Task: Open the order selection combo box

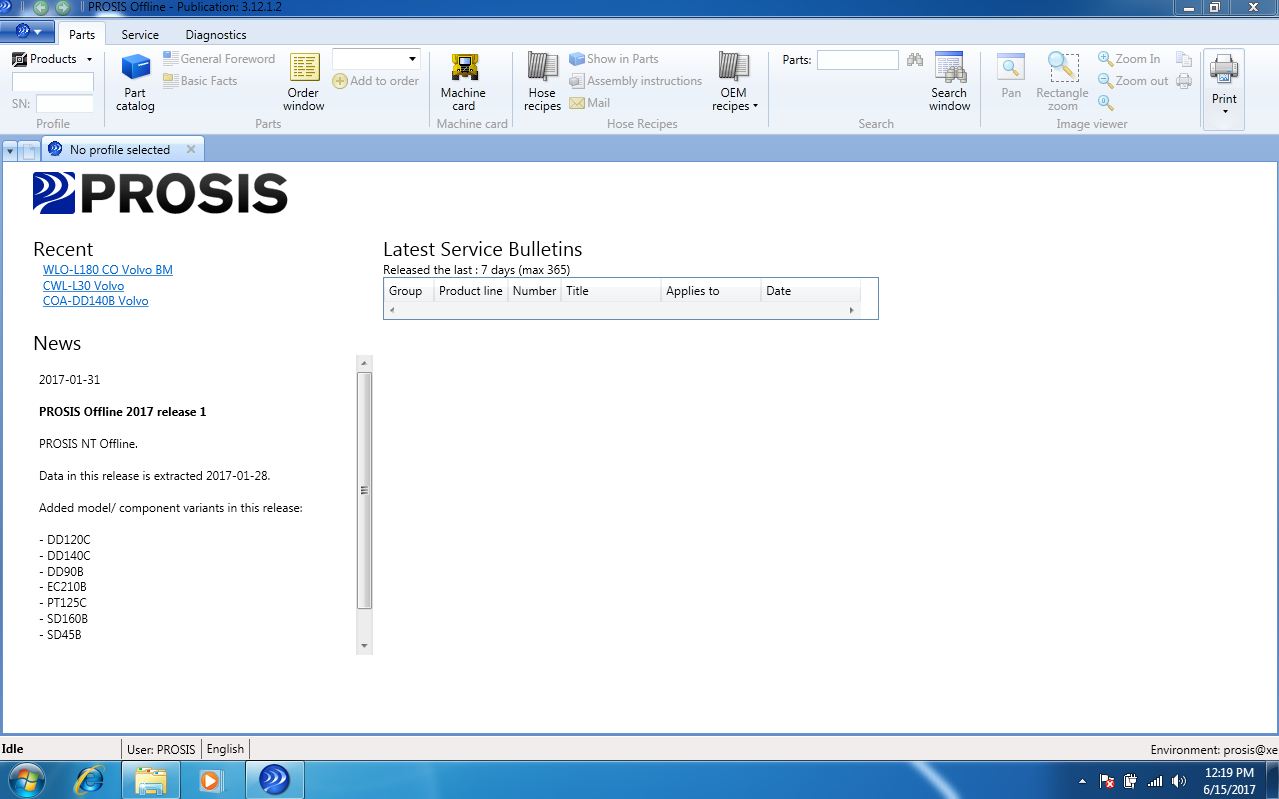Action: [x=376, y=59]
